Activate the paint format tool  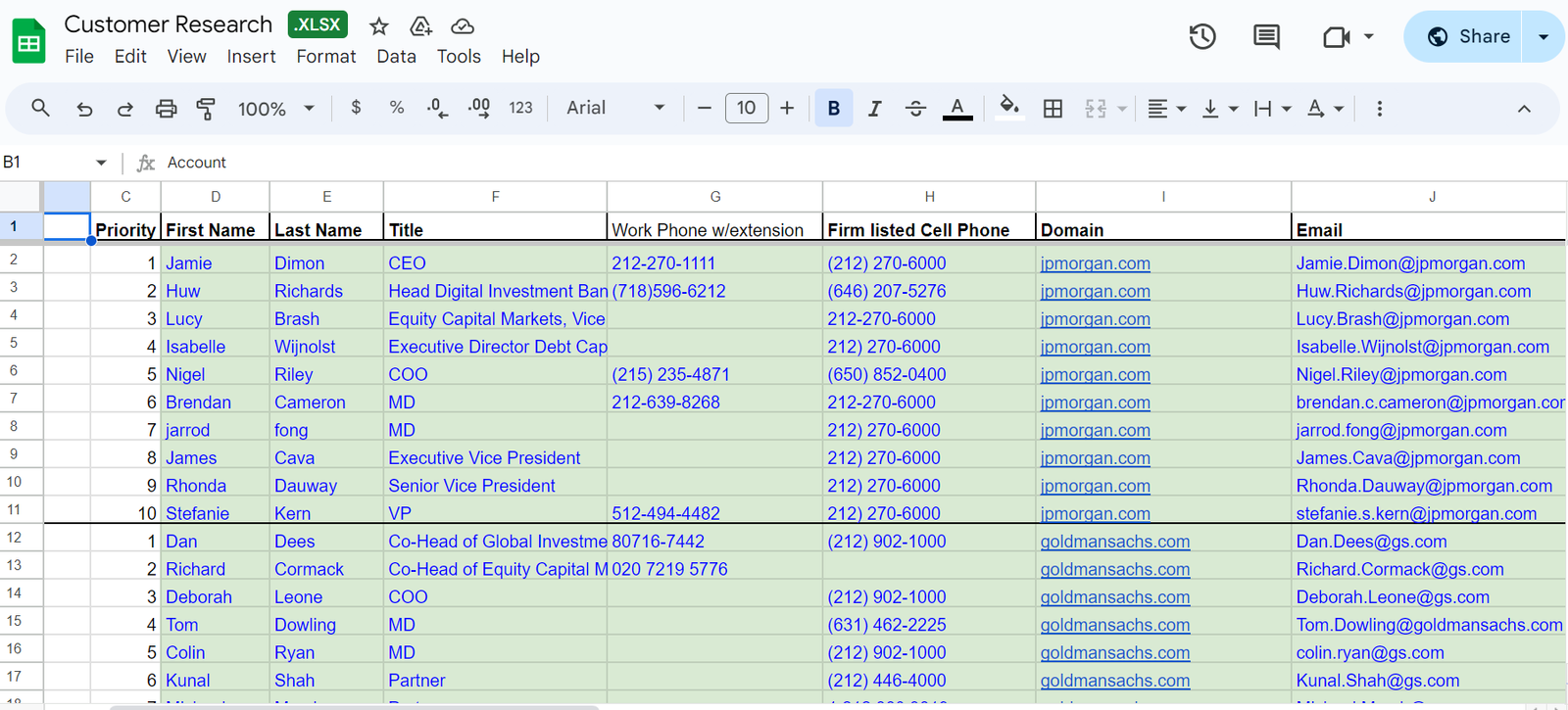[206, 108]
